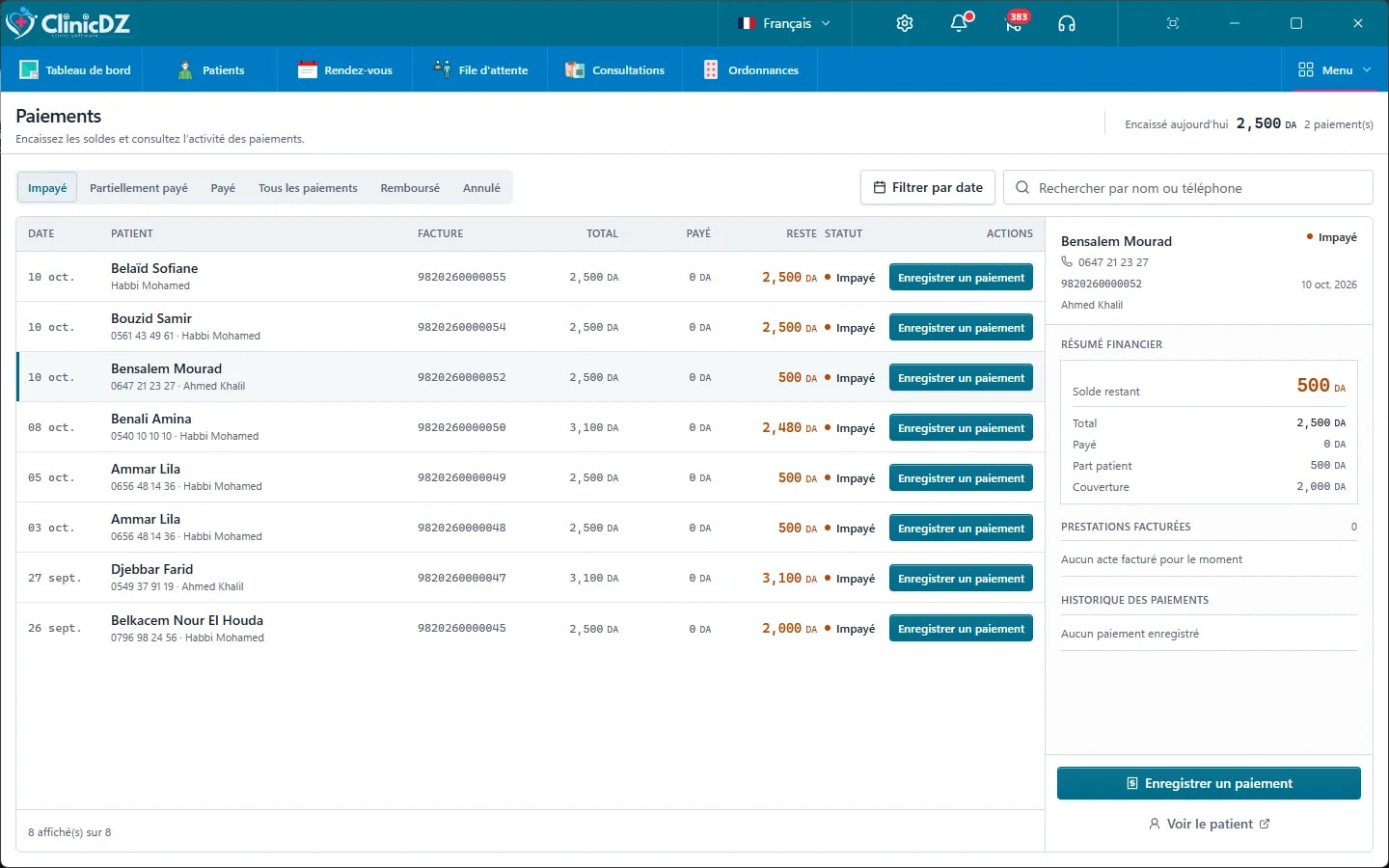The image size is (1389, 868).
Task: Switch to Partiellement payé tab
Action: (x=139, y=188)
